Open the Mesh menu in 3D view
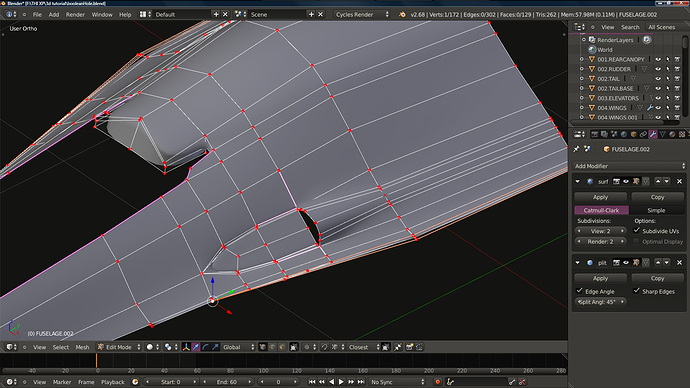 click(82, 347)
